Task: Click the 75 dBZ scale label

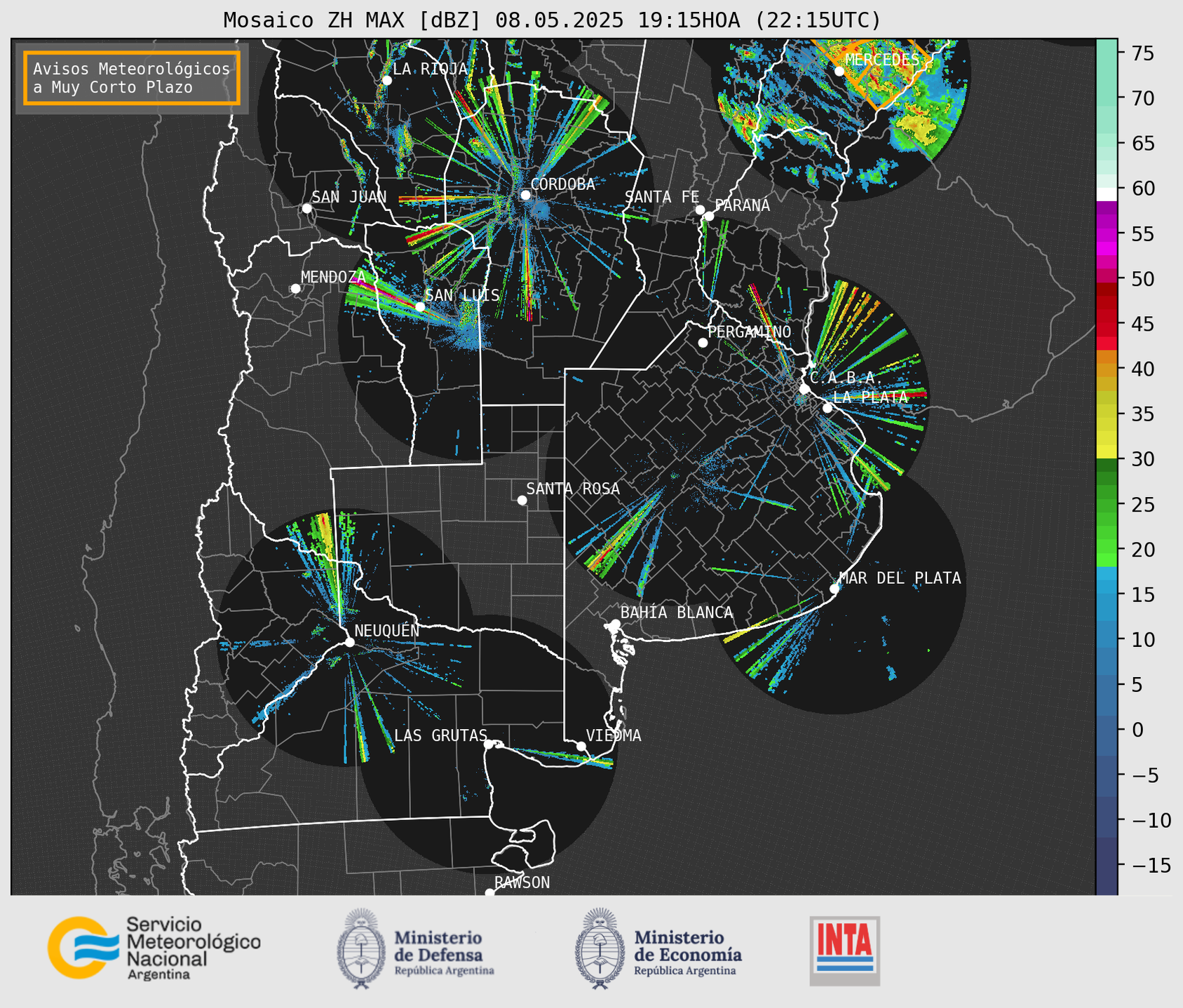Action: (1142, 53)
